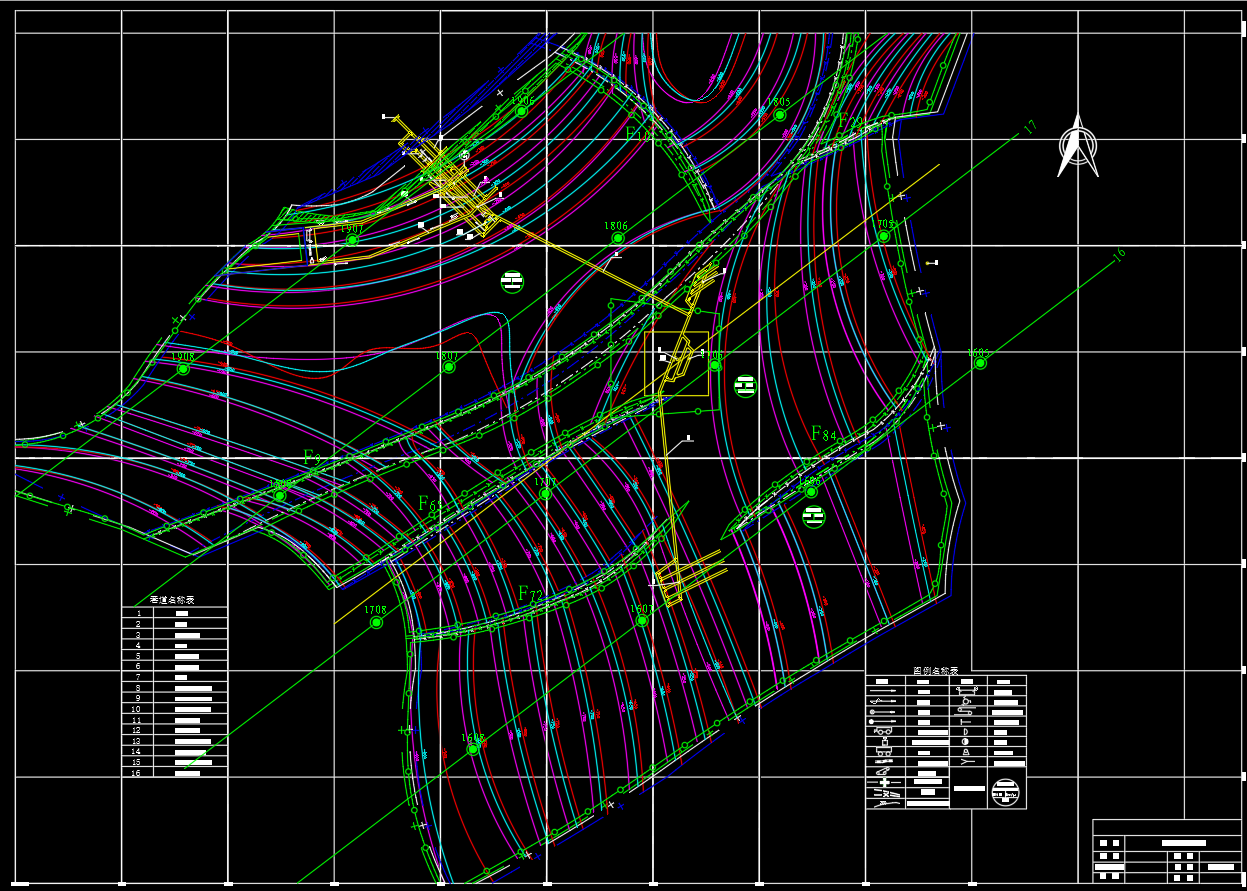
Task: Select borehole marker 1906
Action: point(521,111)
